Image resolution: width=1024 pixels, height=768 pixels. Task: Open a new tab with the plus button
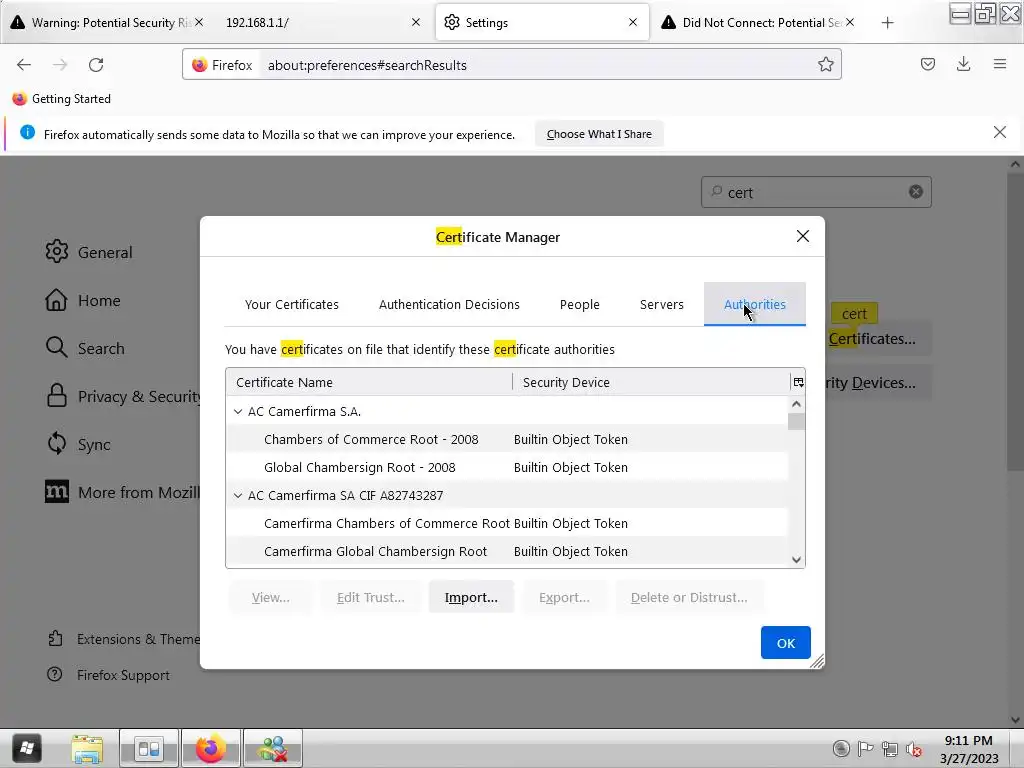tap(887, 23)
